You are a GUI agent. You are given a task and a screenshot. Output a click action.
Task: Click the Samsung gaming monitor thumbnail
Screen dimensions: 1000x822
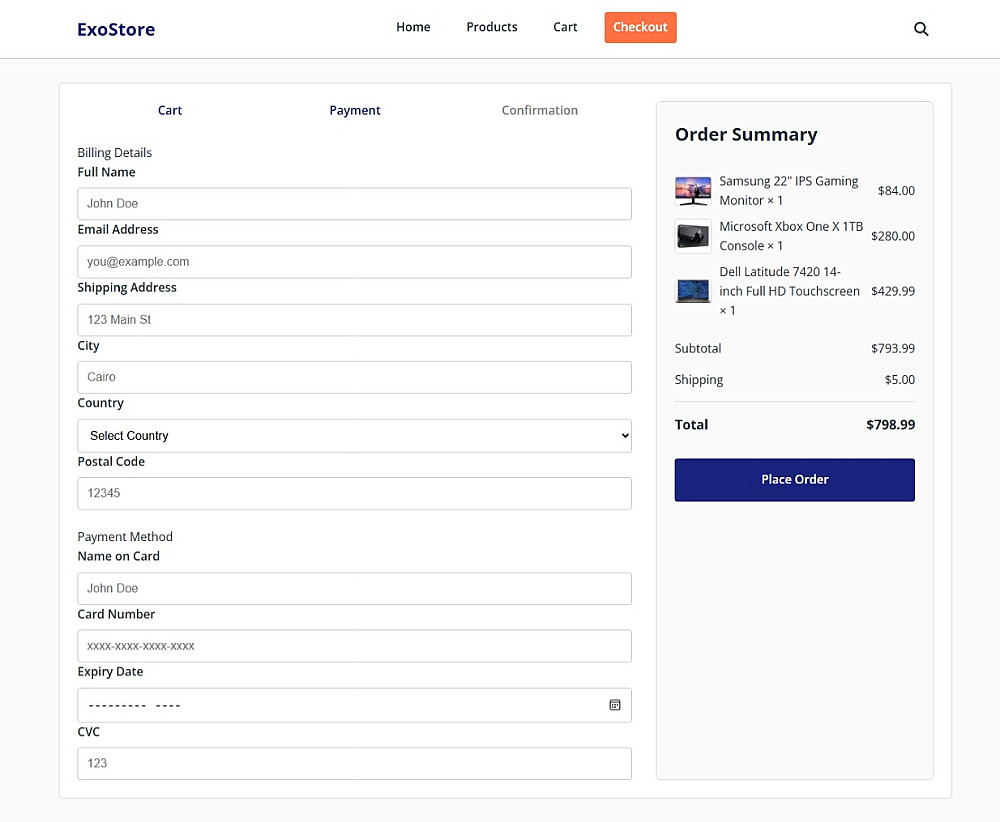693,191
